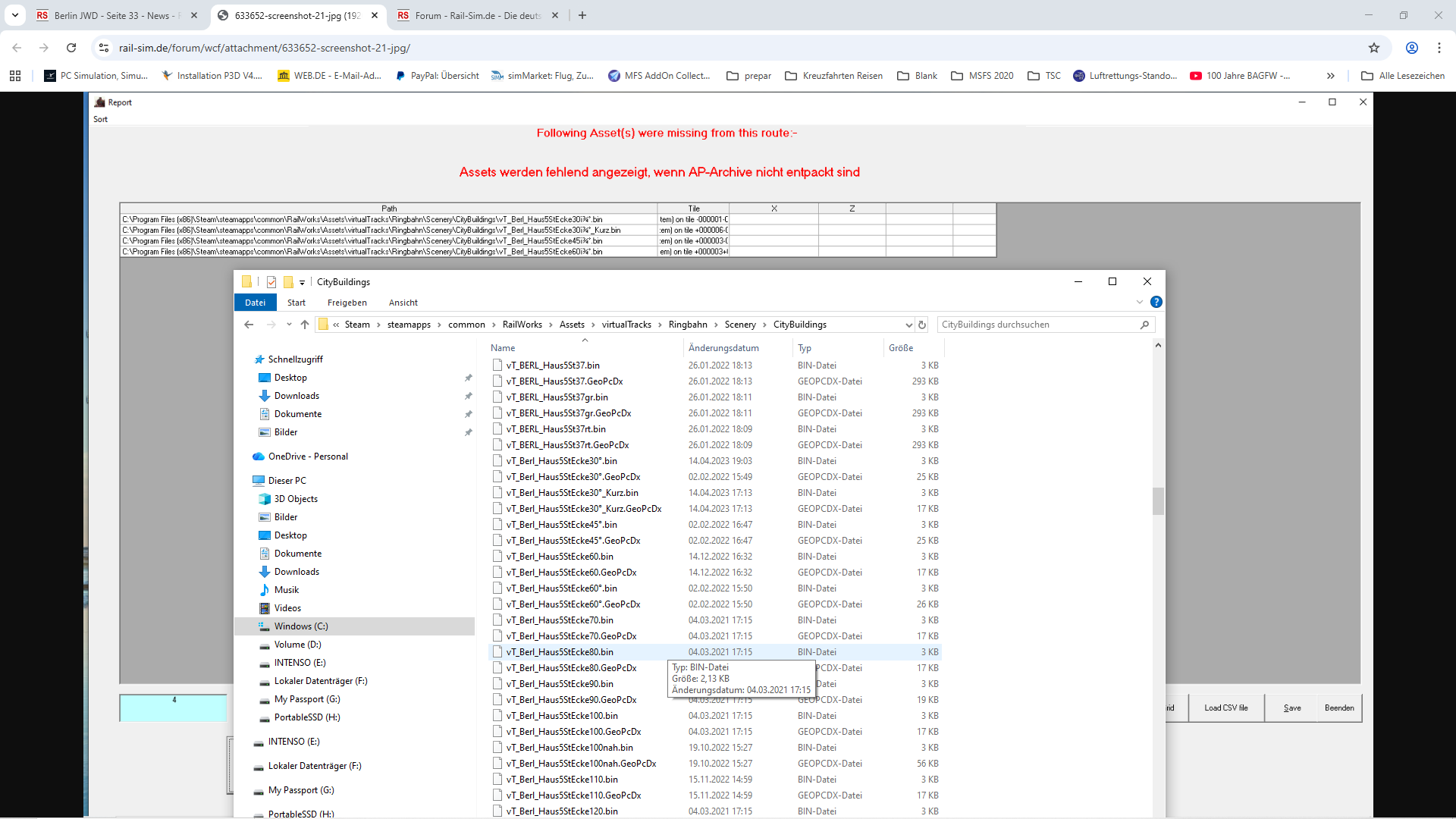
Task: Click the Explorer help question mark icon
Action: [x=1156, y=302]
